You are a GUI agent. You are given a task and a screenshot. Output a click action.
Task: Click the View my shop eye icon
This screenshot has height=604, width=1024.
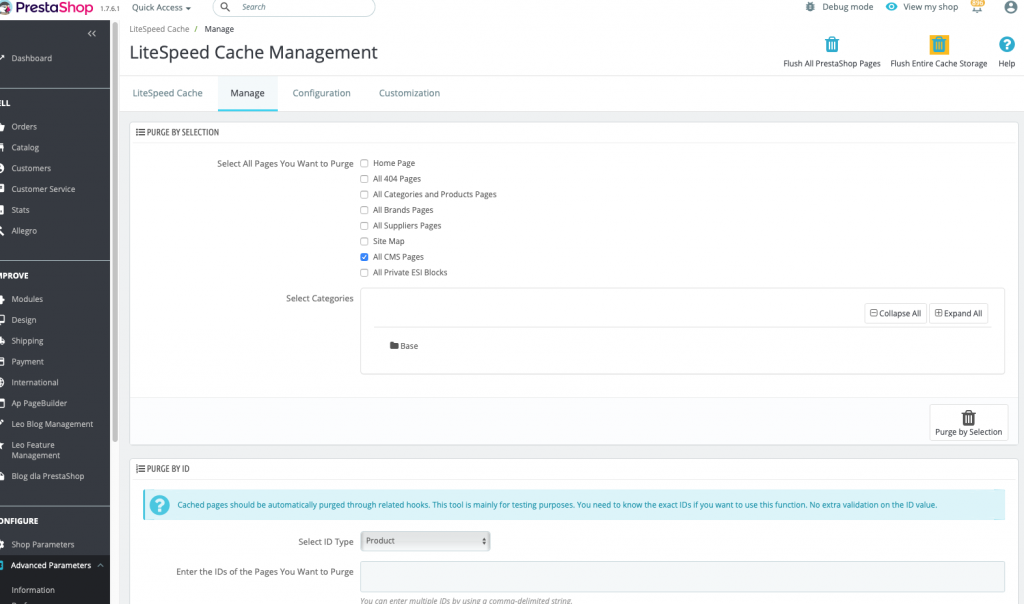pyautogui.click(x=891, y=7)
